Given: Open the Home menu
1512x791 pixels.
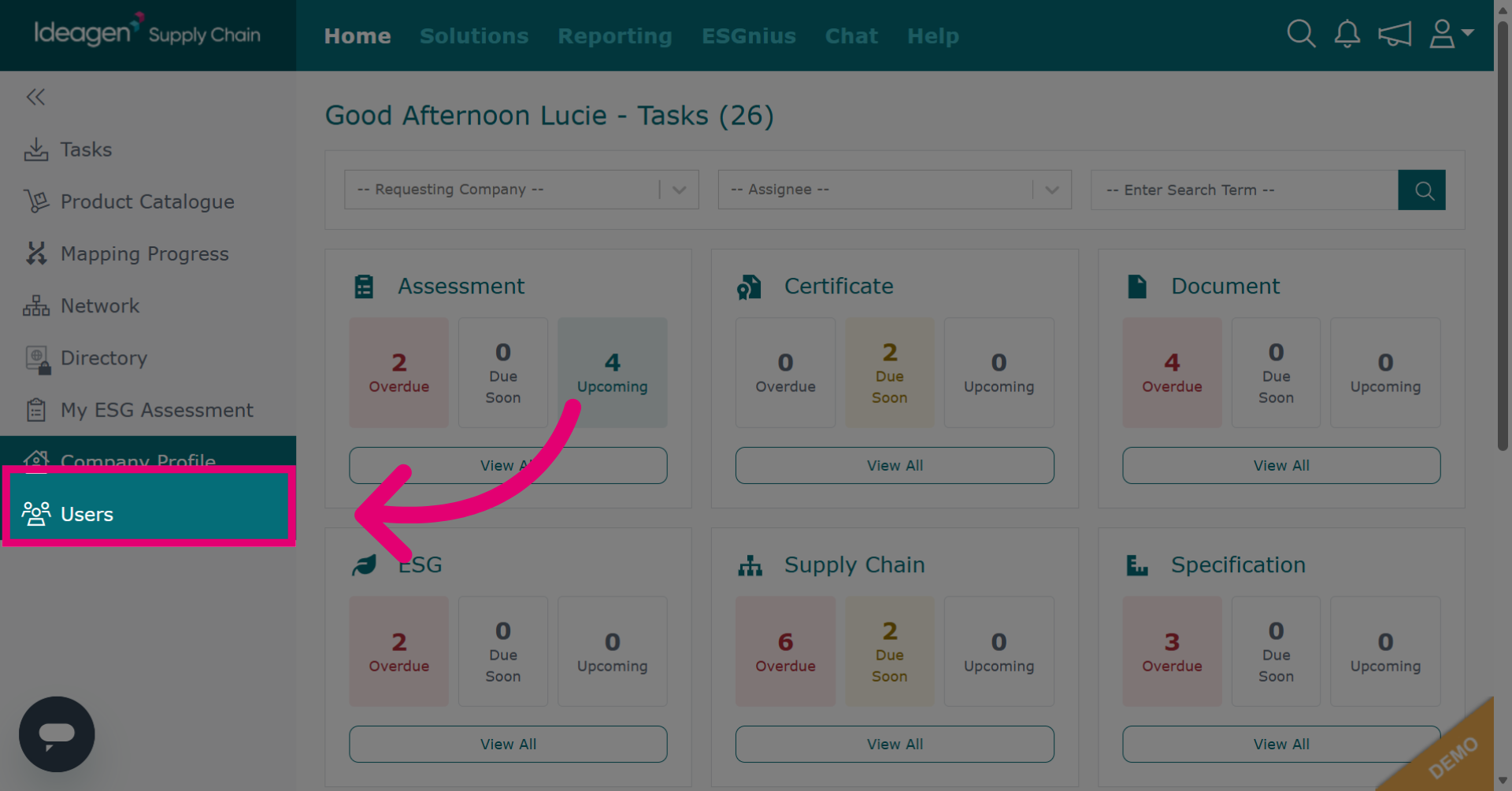Looking at the screenshot, I should click(358, 36).
